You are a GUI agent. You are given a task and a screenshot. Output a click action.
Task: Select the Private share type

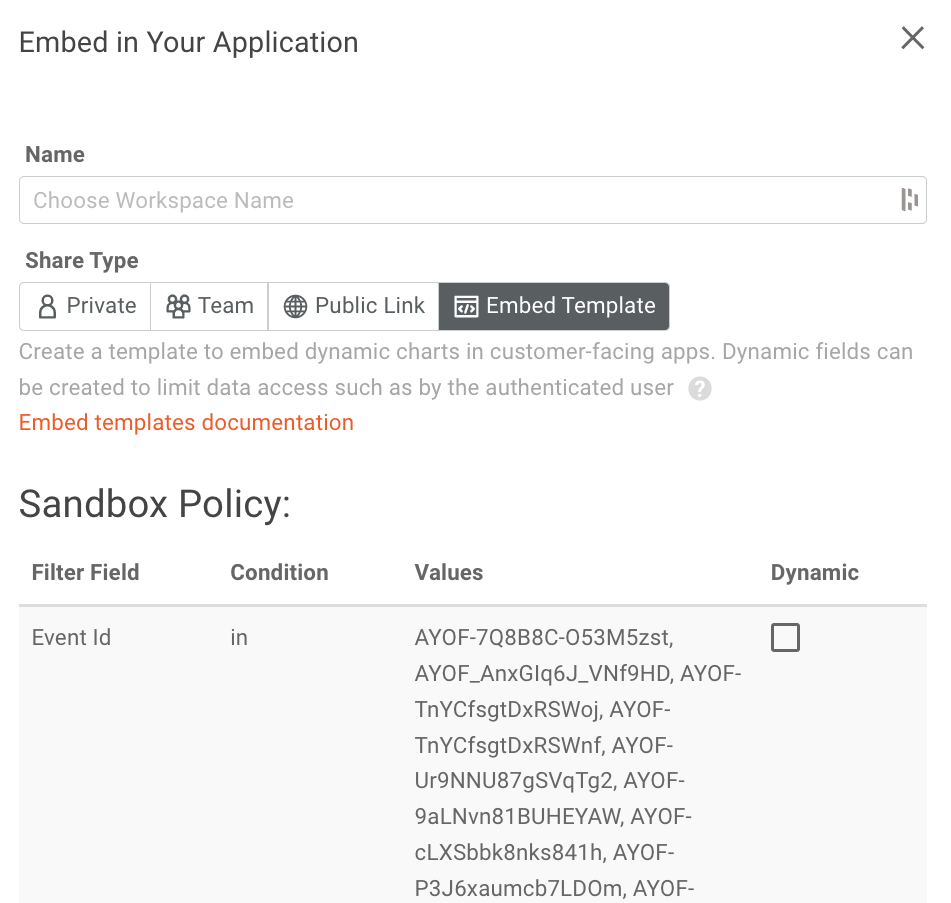[x=84, y=306]
